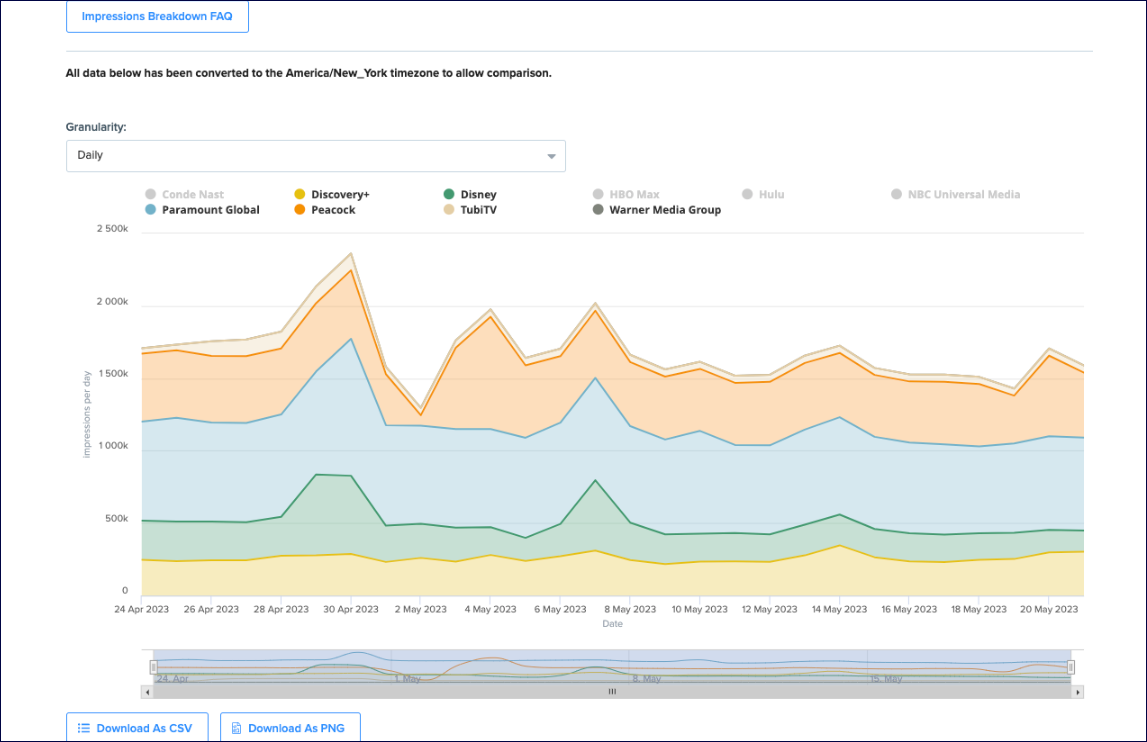The image size is (1147, 742).
Task: Open the Impressions Breakdown FAQ
Action: (157, 17)
